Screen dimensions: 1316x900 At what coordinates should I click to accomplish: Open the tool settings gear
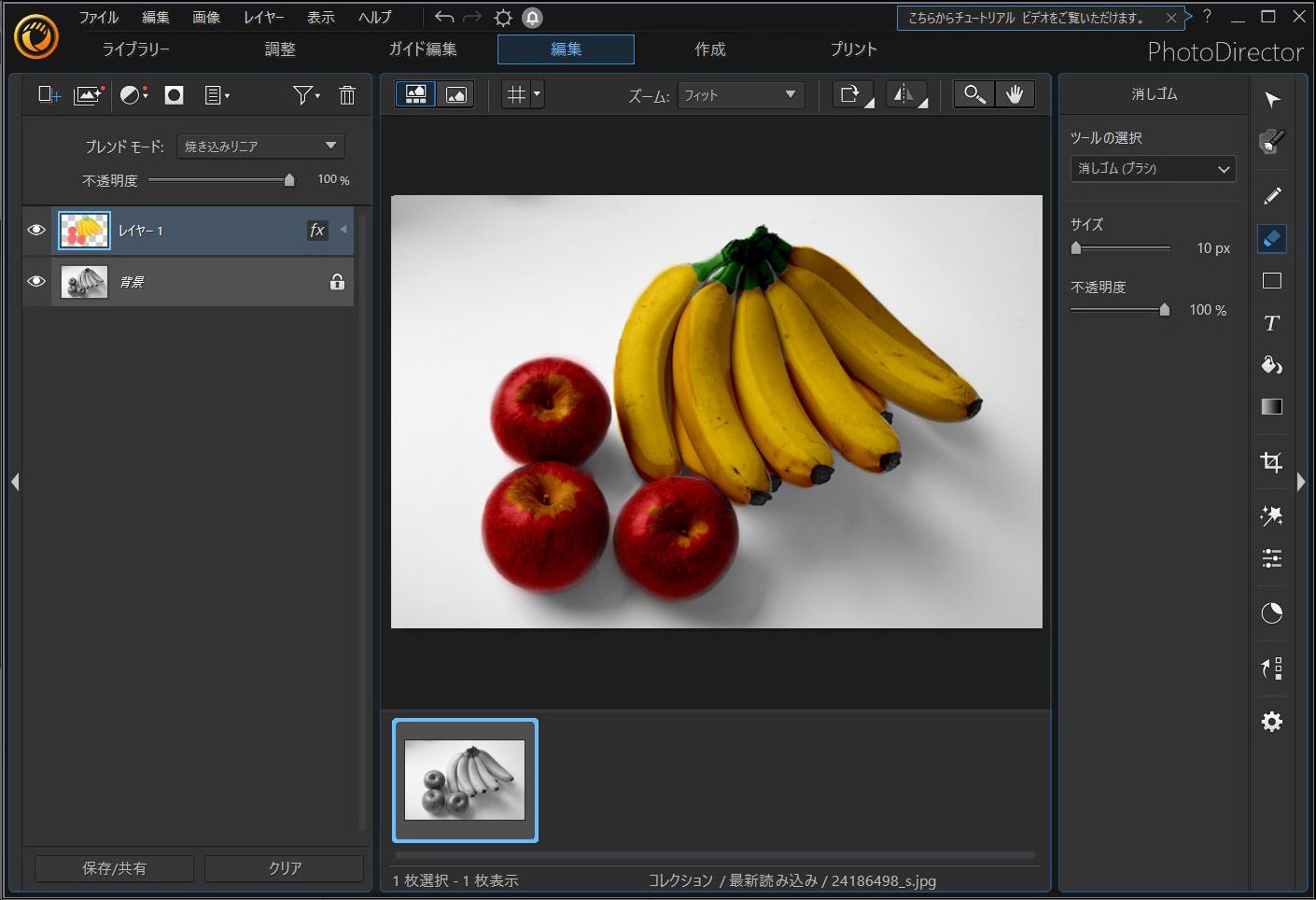point(1272,722)
